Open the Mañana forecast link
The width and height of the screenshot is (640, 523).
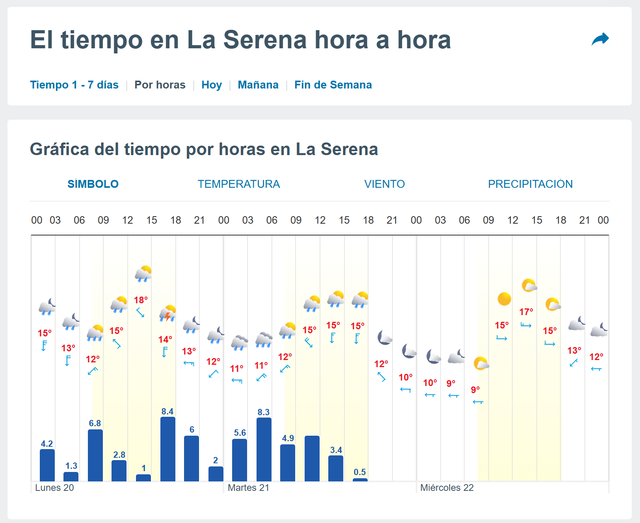point(258,85)
